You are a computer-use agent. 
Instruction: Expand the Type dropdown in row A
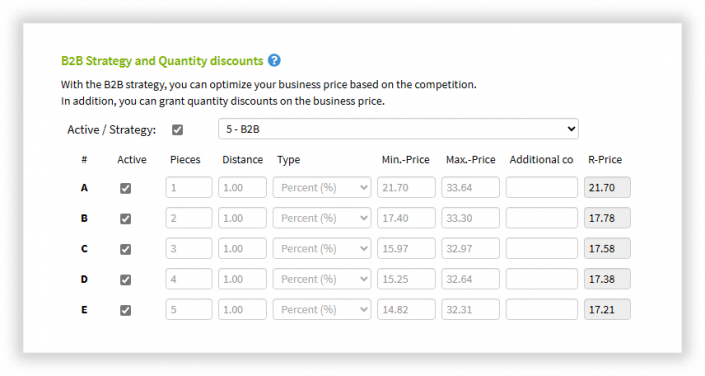(322, 188)
